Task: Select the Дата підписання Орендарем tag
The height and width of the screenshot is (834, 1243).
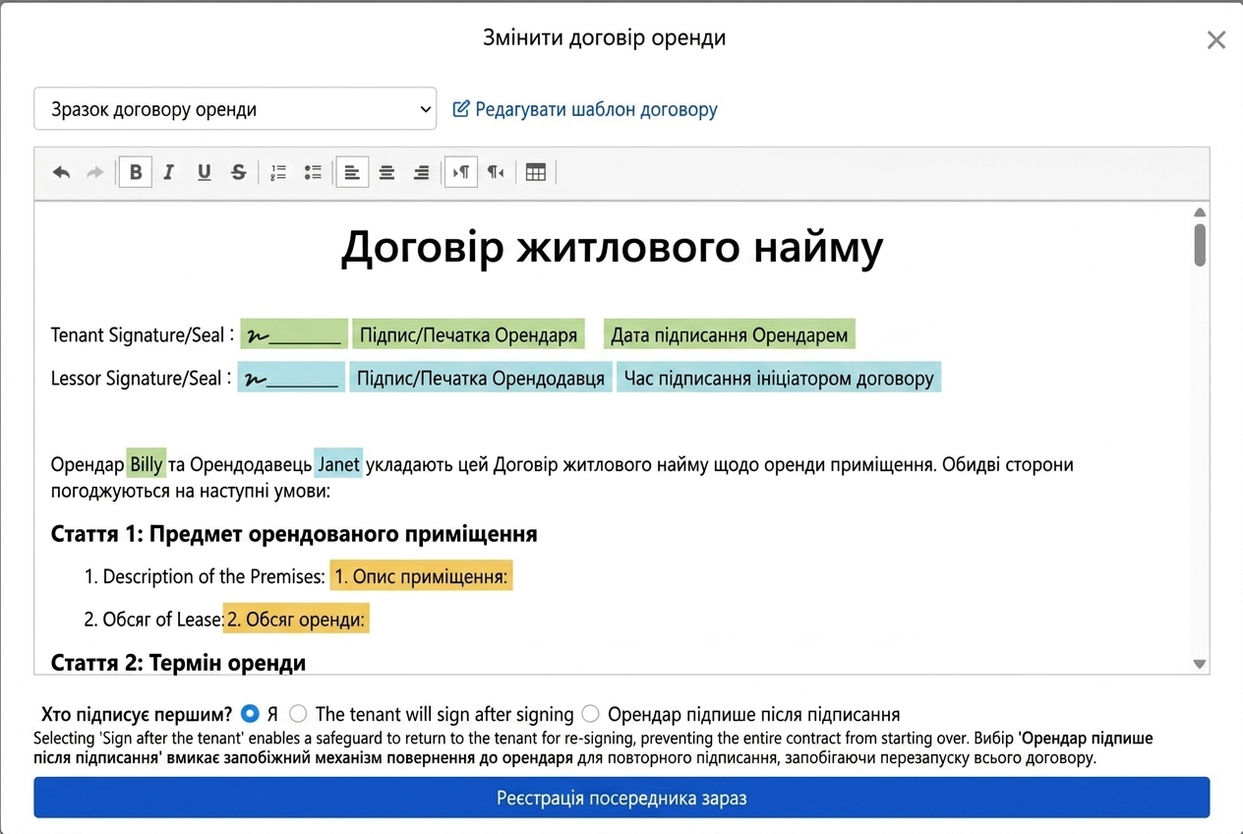Action: [x=729, y=334]
